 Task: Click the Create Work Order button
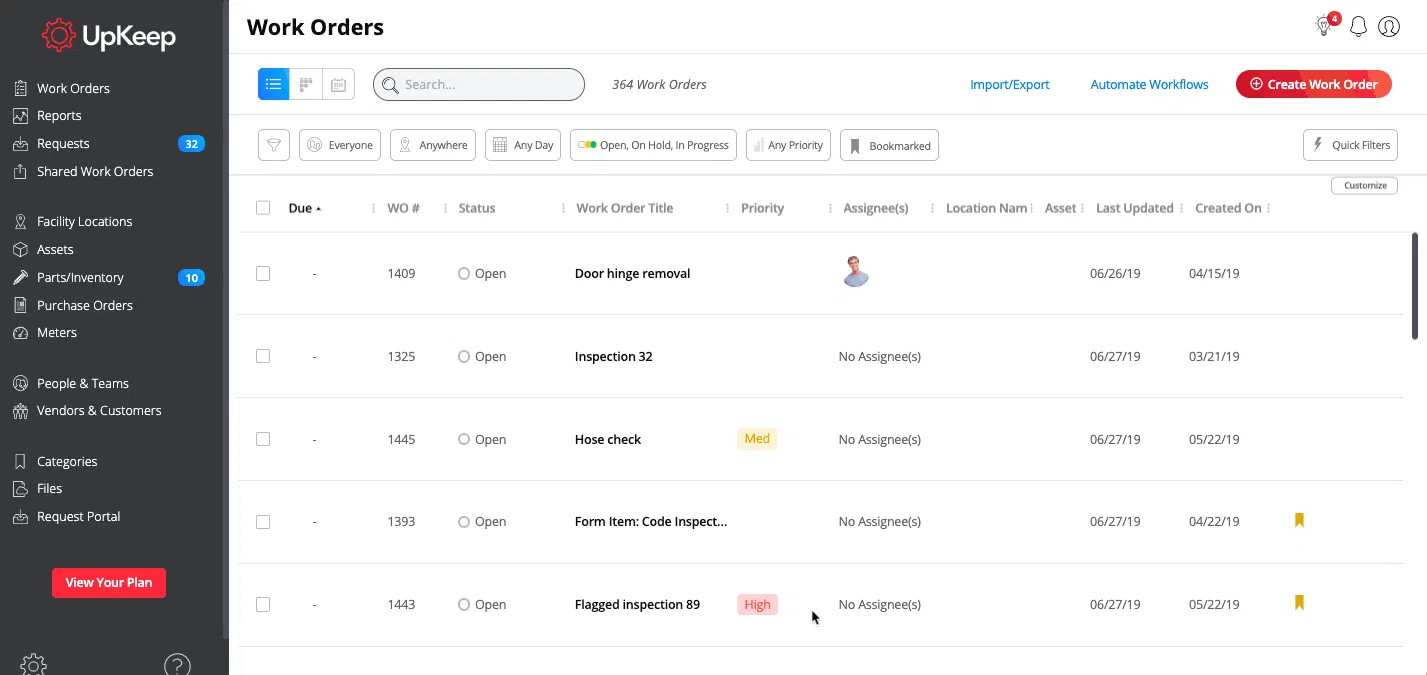point(1313,84)
